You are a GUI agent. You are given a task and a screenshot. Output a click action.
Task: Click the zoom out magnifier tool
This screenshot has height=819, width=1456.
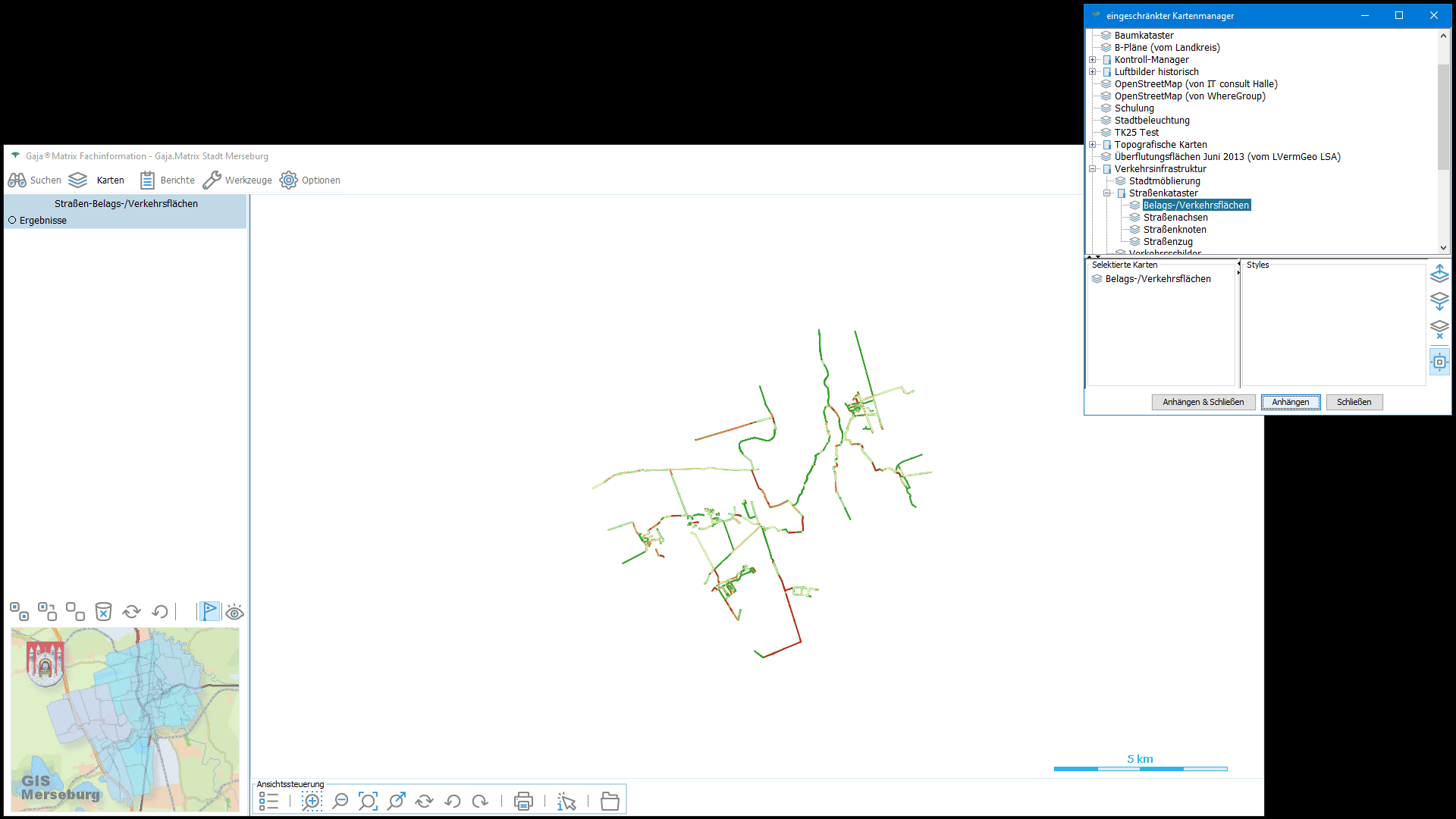[x=340, y=801]
